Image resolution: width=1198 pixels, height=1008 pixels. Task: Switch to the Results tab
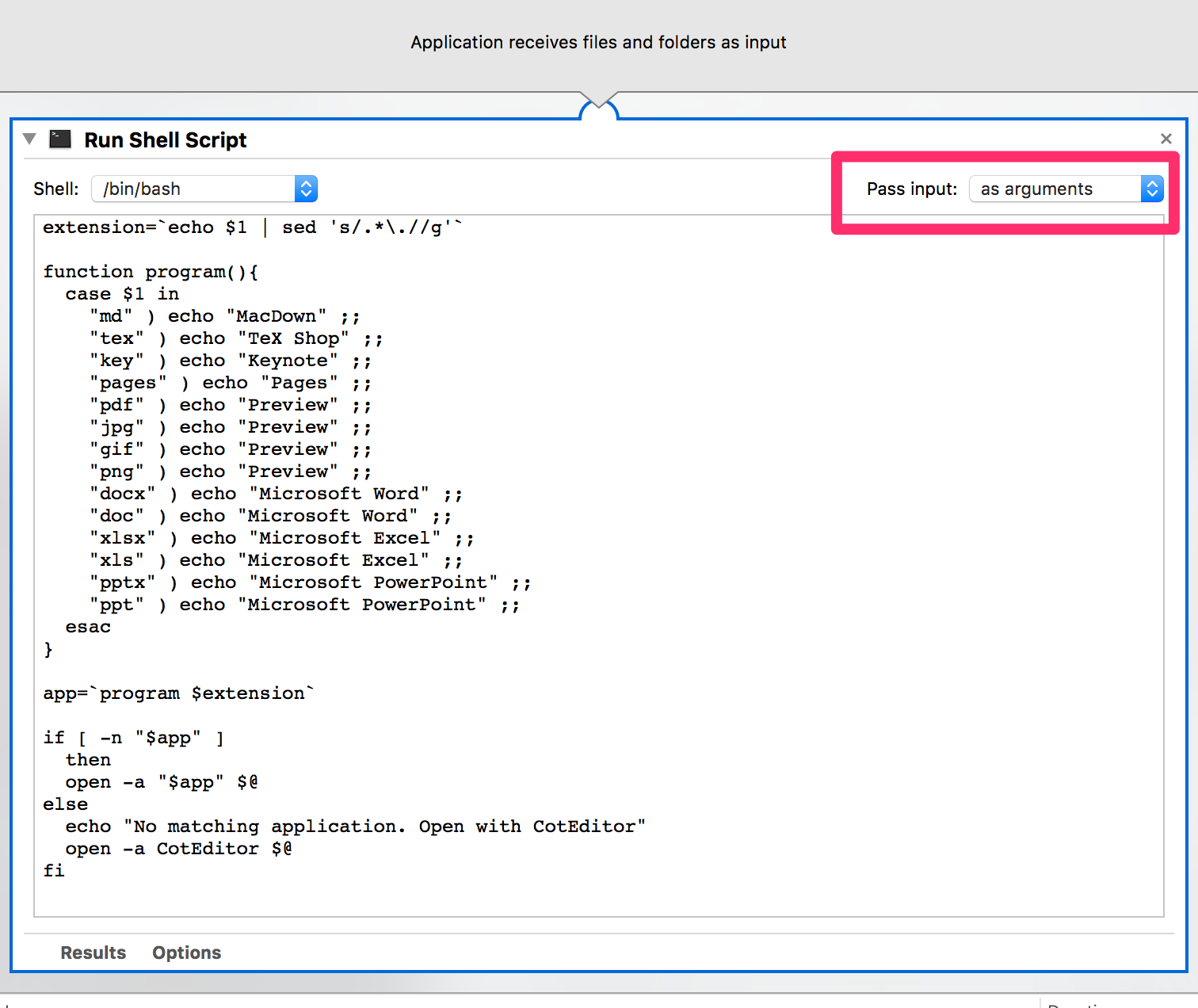click(93, 953)
